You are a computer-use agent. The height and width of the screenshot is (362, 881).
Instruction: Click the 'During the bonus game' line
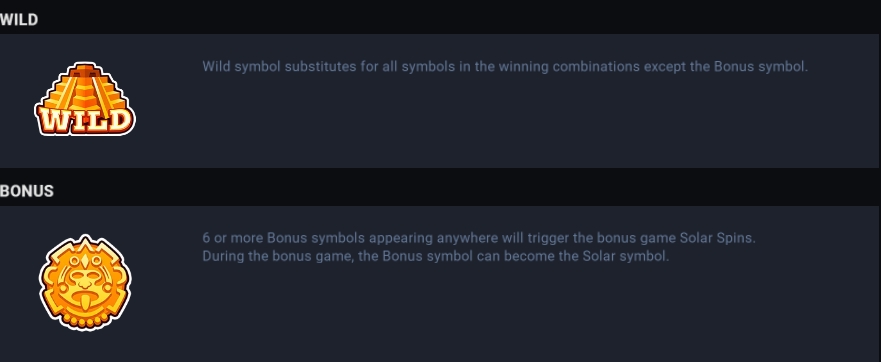pyautogui.click(x=435, y=256)
